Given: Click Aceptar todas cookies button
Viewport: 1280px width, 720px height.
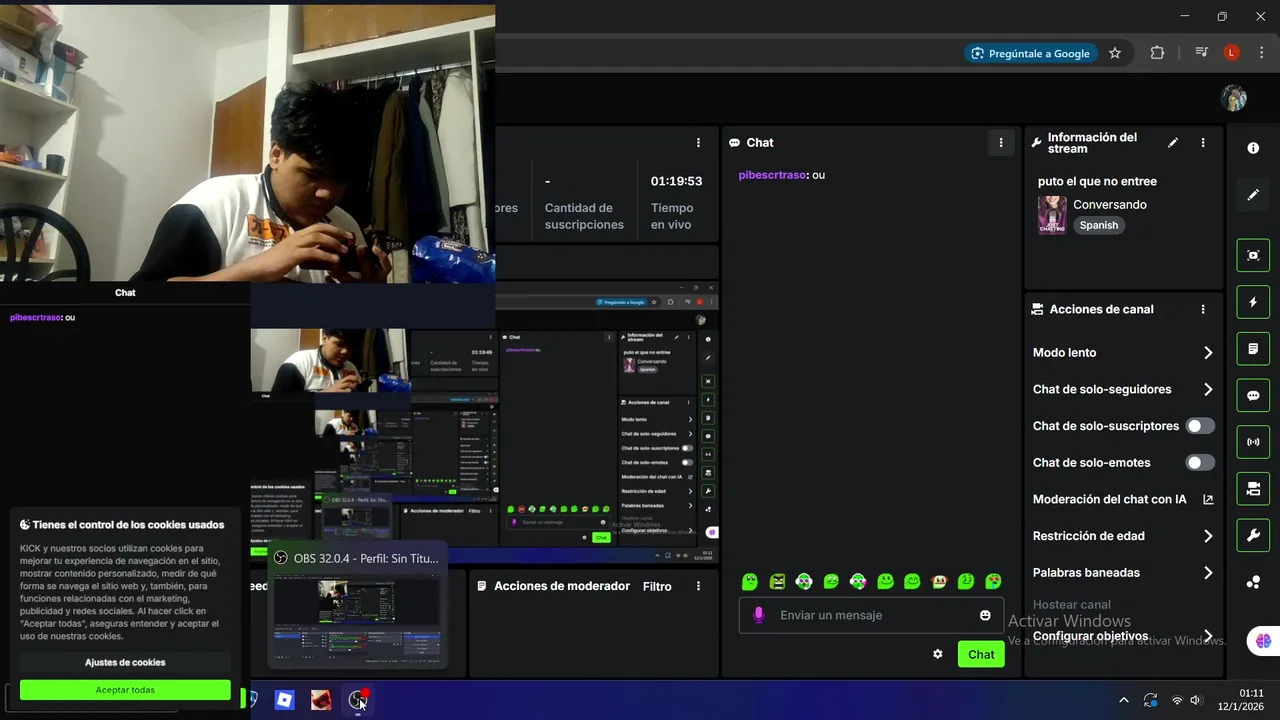Looking at the screenshot, I should point(125,690).
